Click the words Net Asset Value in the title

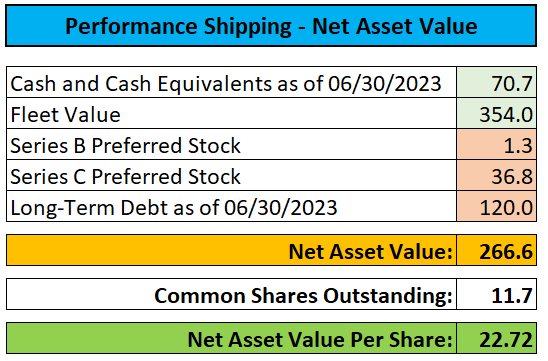pos(395,26)
